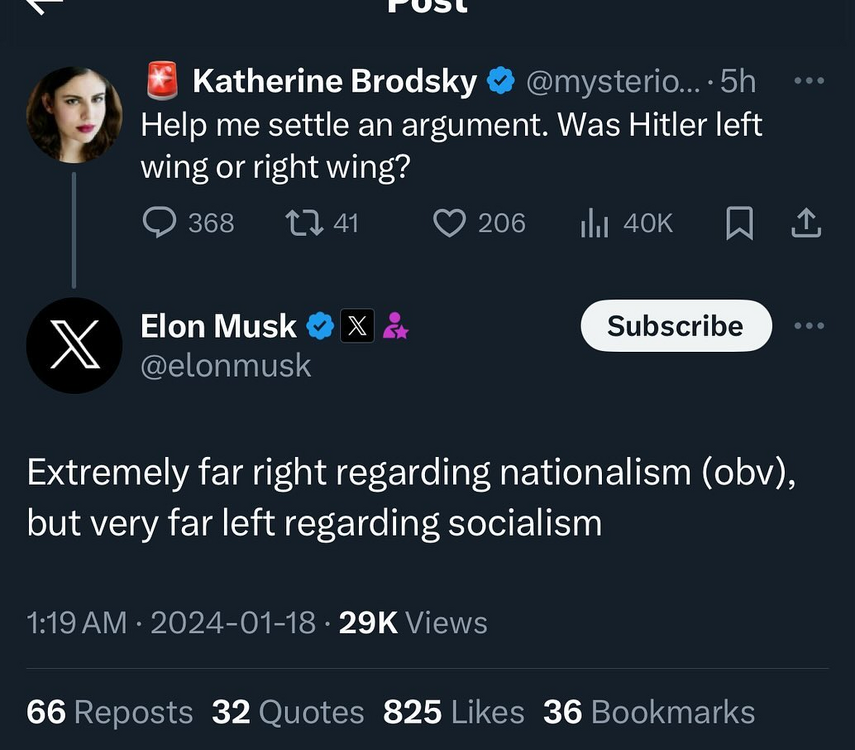Open Elon Musk's X logo avatar

pos(74,345)
